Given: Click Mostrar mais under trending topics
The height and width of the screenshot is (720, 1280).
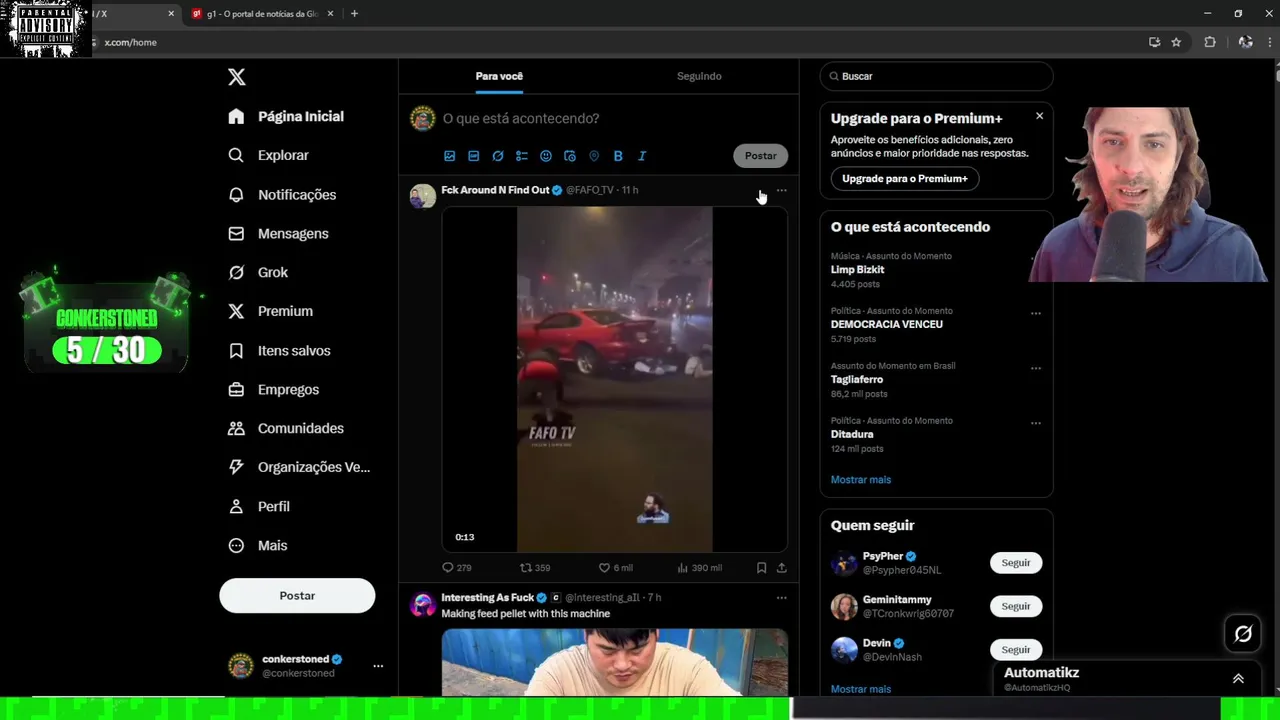Looking at the screenshot, I should click(x=860, y=480).
